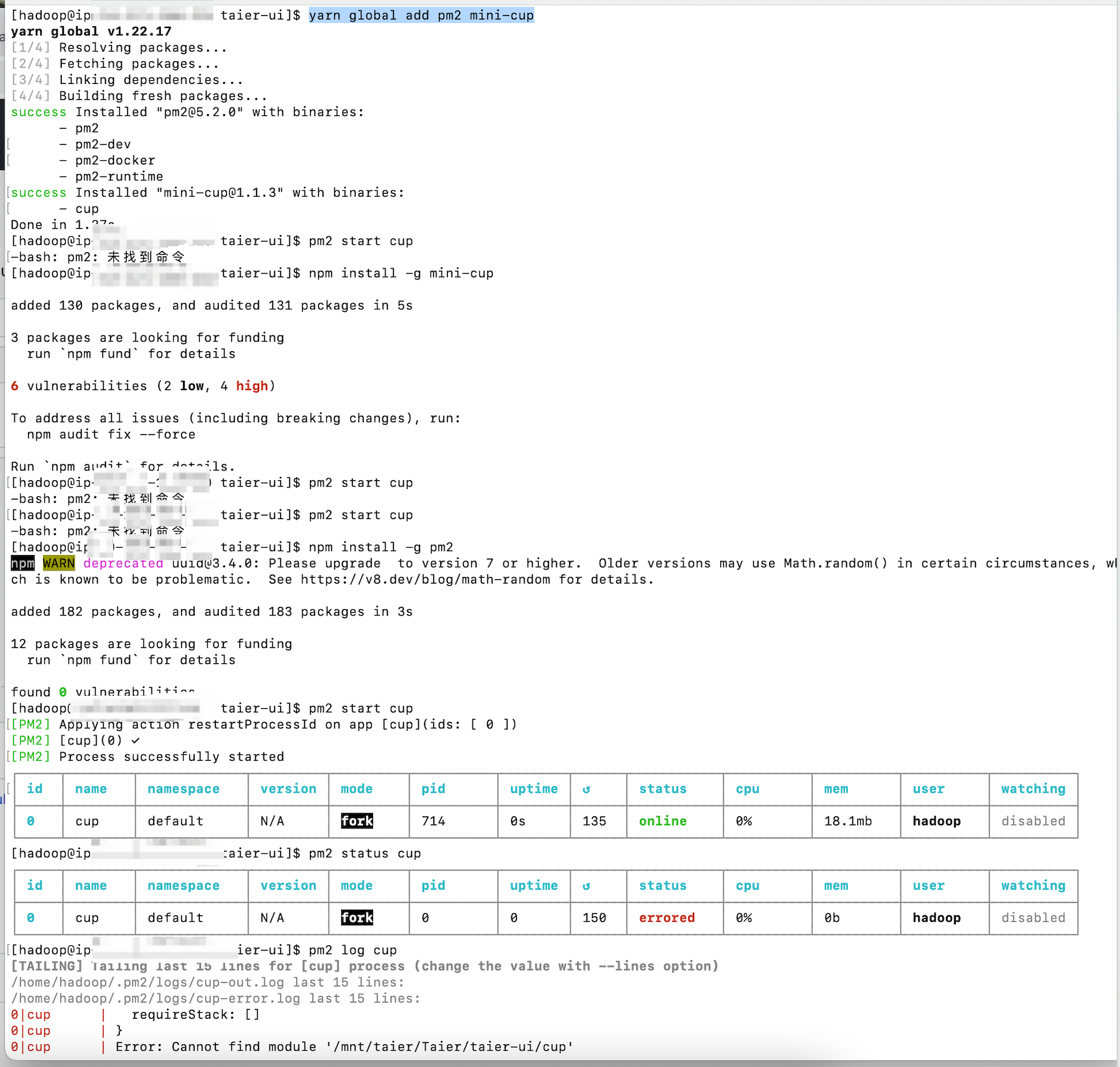This screenshot has height=1067, width=1120.
Task: Click the 'added 130 packages' output line
Action: (212, 306)
